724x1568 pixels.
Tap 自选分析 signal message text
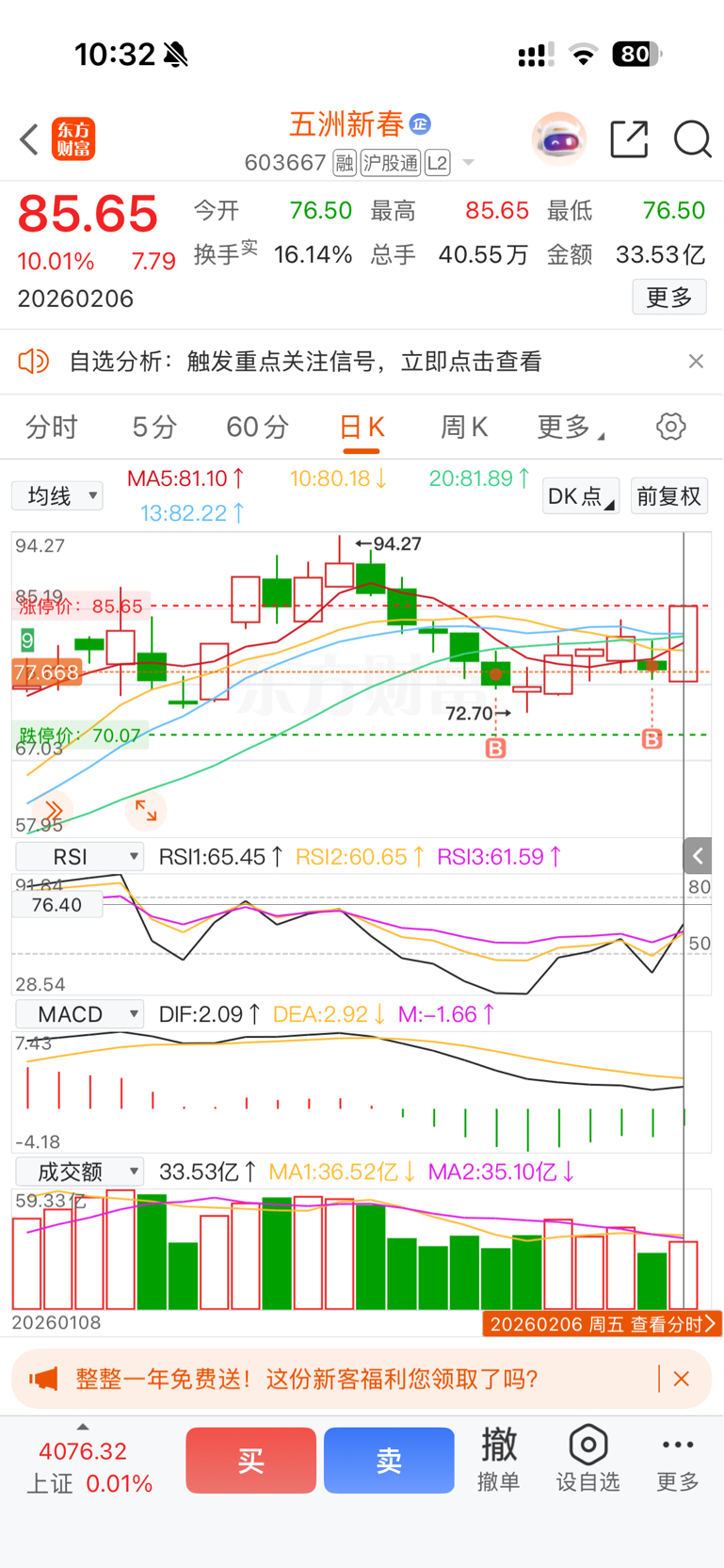pos(305,361)
